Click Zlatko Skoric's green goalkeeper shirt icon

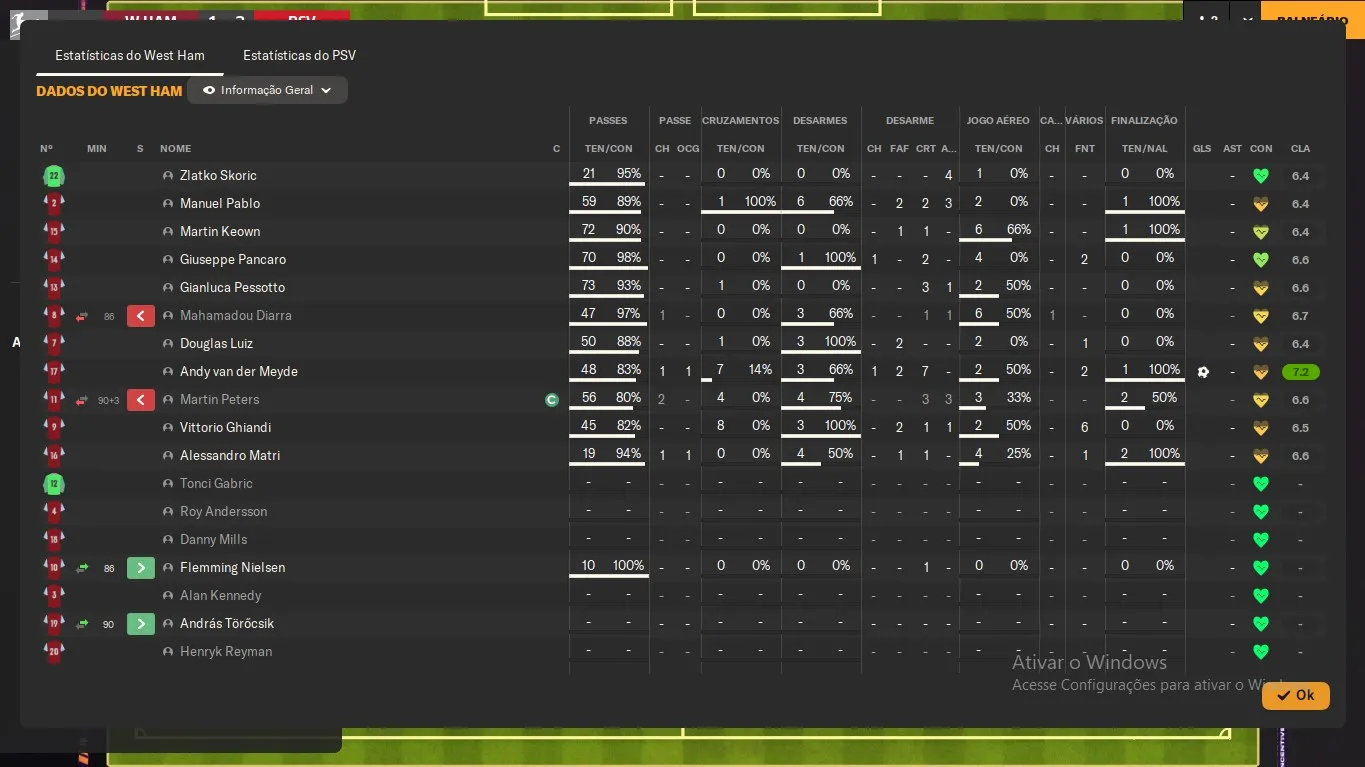pyautogui.click(x=54, y=176)
